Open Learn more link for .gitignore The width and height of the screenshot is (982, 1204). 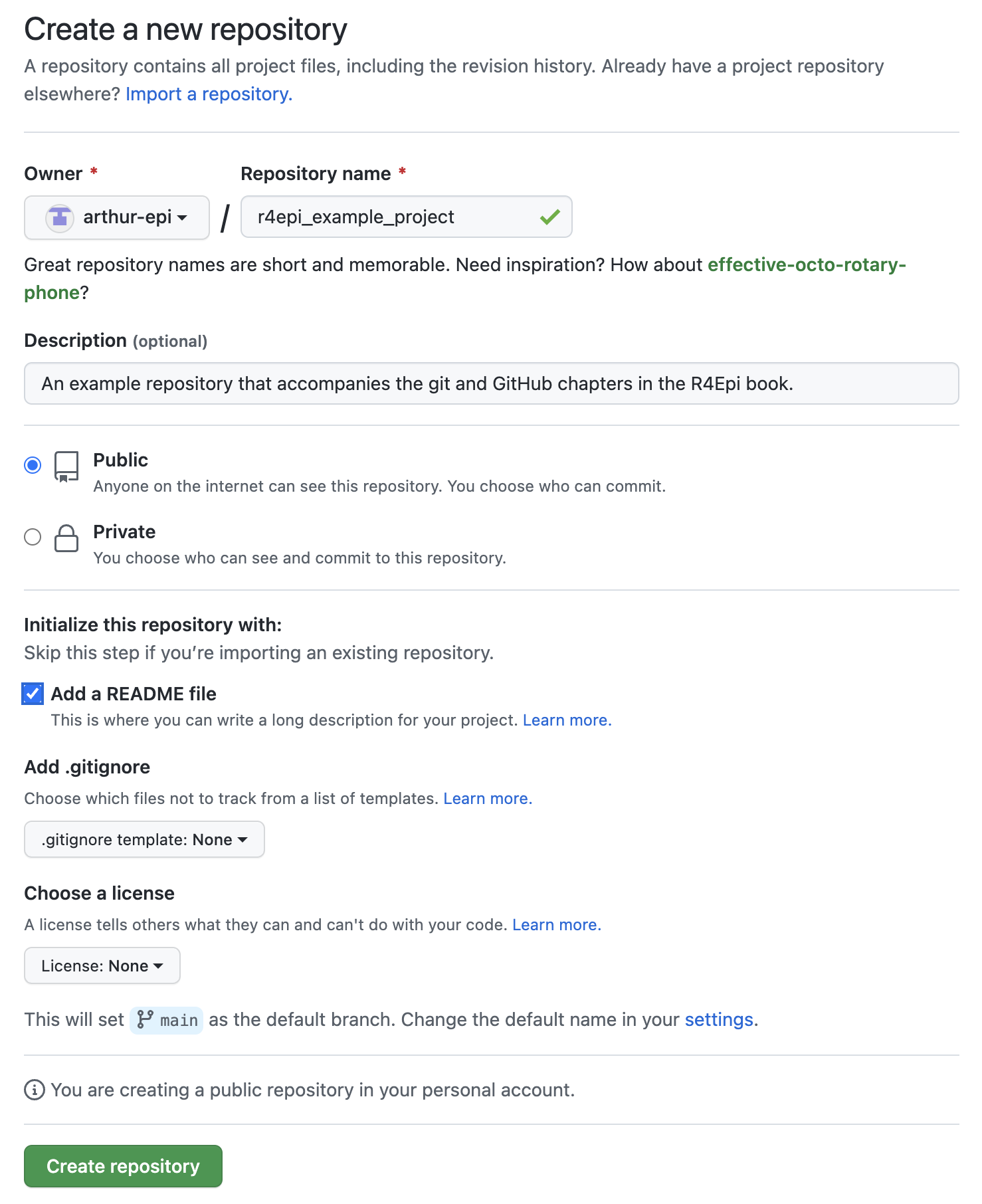point(488,799)
